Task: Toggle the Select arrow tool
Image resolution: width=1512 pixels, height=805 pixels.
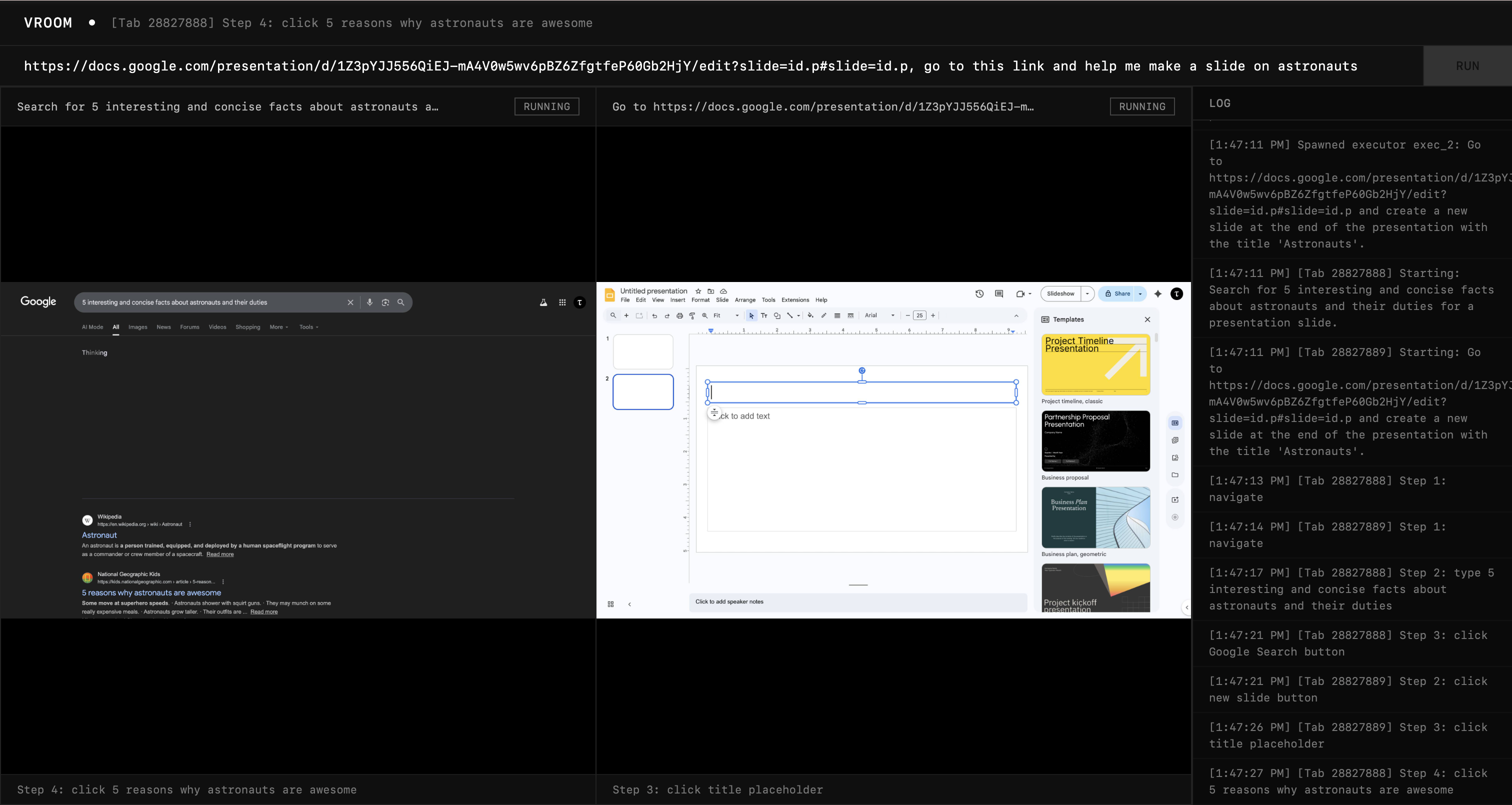Action: [751, 315]
